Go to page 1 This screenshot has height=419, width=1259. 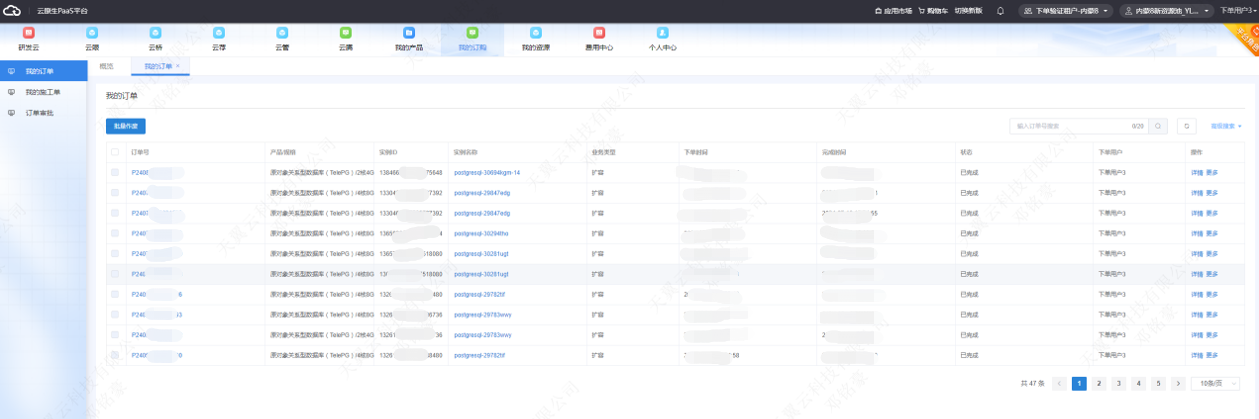(x=1079, y=383)
